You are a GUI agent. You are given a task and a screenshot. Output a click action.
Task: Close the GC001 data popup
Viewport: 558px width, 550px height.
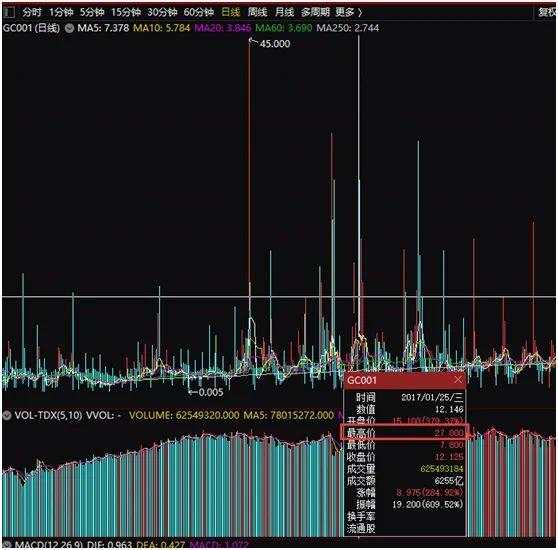(x=459, y=380)
